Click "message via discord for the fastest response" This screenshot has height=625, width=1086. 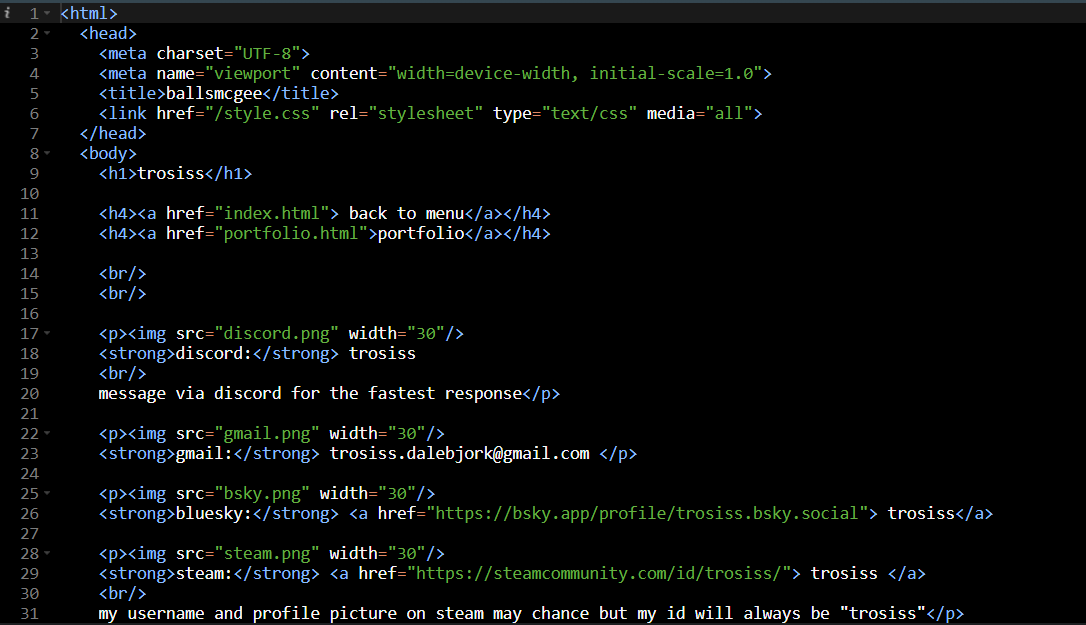(310, 394)
